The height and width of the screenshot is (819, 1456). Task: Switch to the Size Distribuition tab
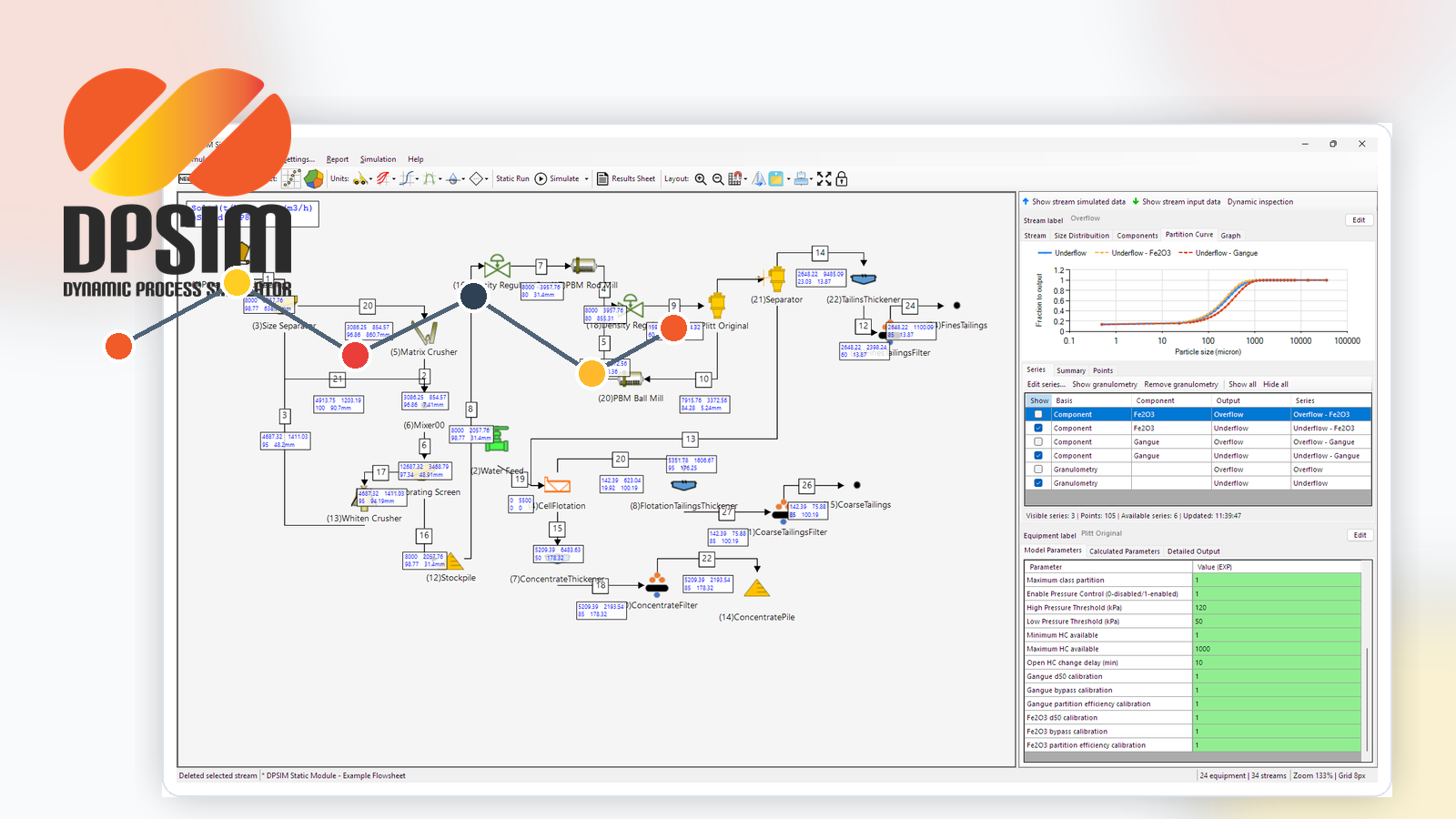coord(1081,236)
